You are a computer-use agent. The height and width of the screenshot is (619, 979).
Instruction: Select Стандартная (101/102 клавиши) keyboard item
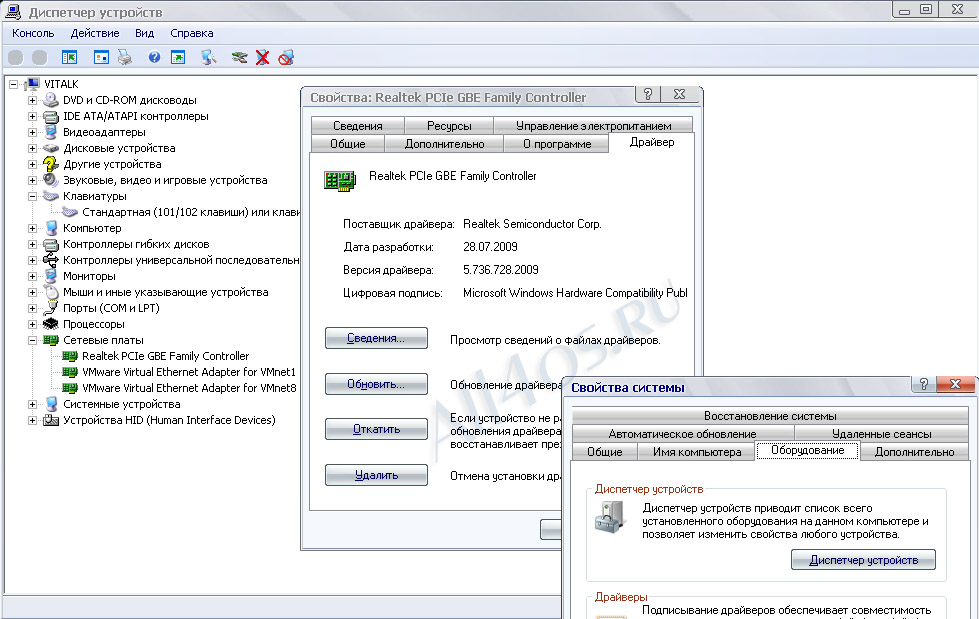191,212
